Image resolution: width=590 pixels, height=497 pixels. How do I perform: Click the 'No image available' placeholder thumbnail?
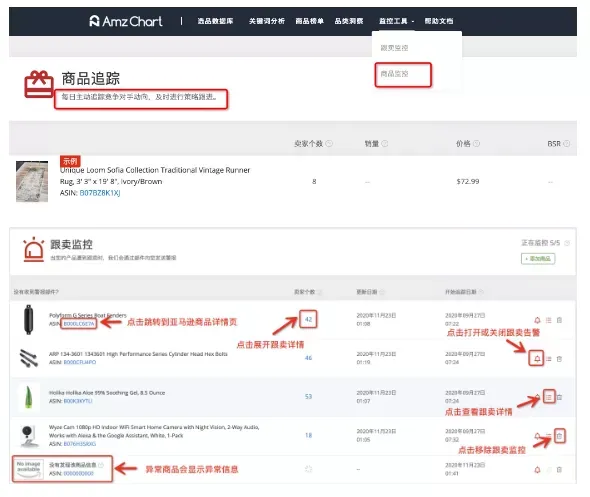coord(29,469)
